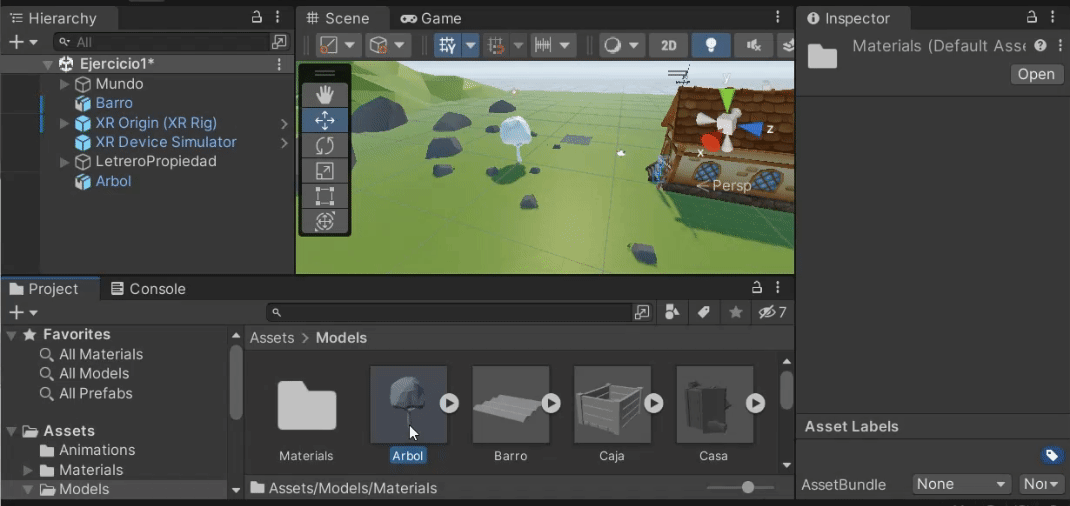Open Inspector help question mark icon

pos(1040,46)
